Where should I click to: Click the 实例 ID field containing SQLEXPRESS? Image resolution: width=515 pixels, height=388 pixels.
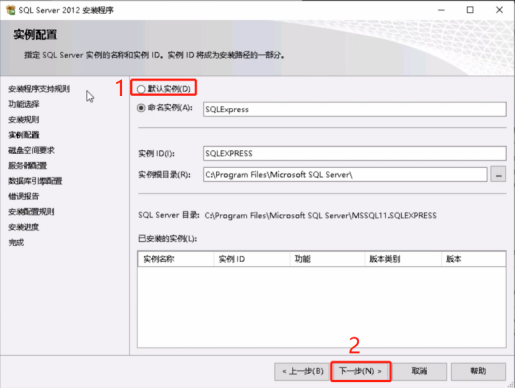click(x=355, y=153)
